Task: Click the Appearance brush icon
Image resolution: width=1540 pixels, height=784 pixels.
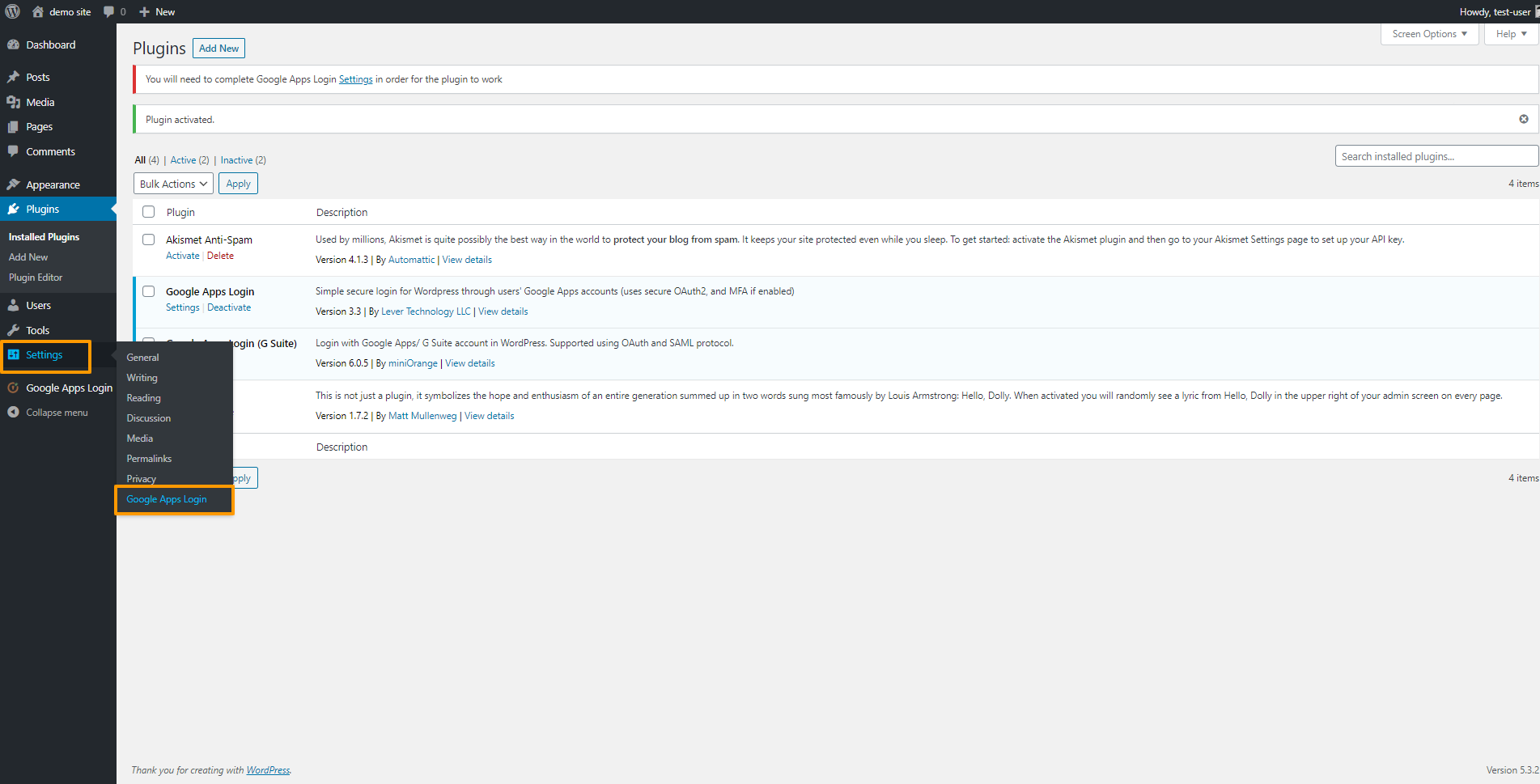Action: tap(13, 184)
